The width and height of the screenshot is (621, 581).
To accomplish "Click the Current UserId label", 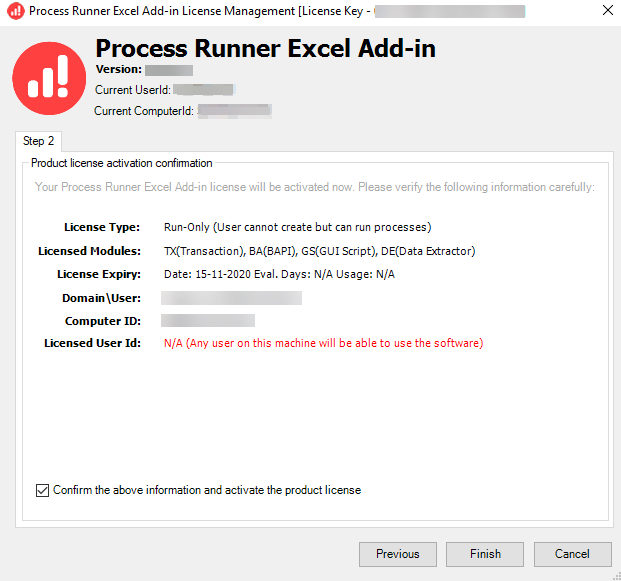I will (x=132, y=90).
